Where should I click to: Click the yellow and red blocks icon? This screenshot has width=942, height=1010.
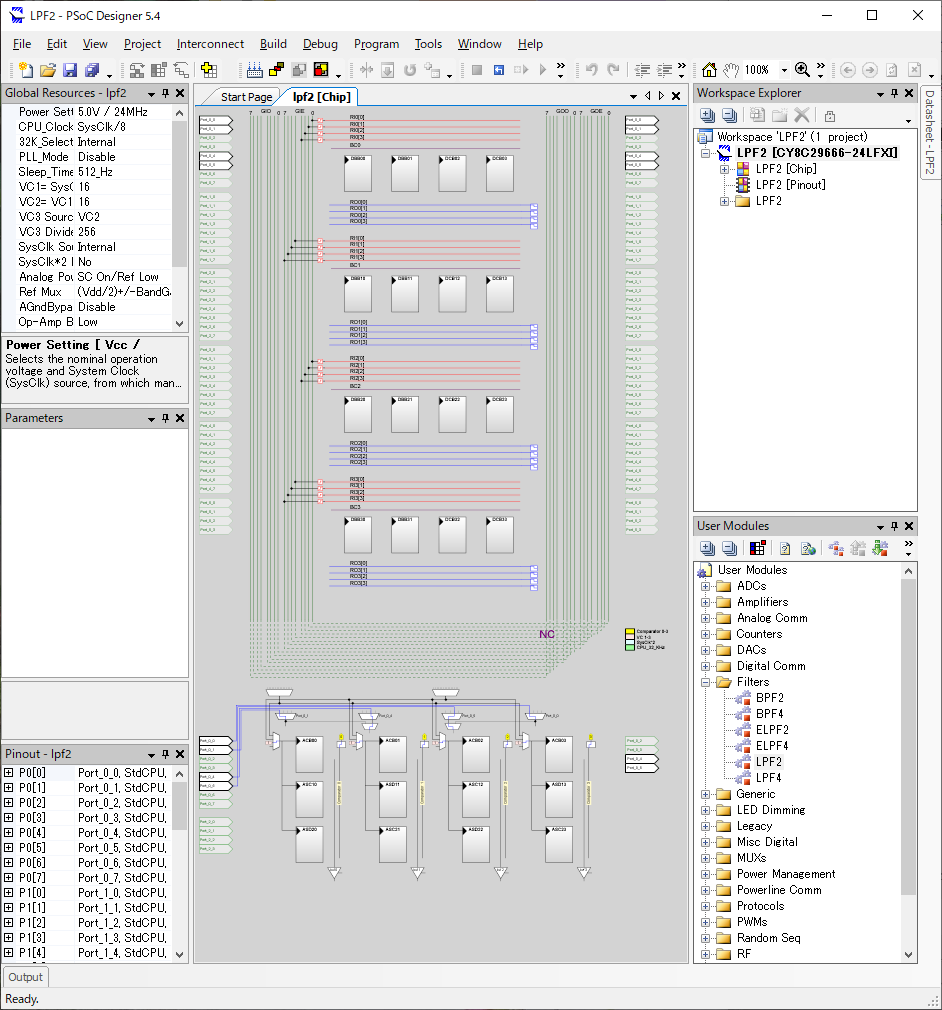pyautogui.click(x=277, y=70)
